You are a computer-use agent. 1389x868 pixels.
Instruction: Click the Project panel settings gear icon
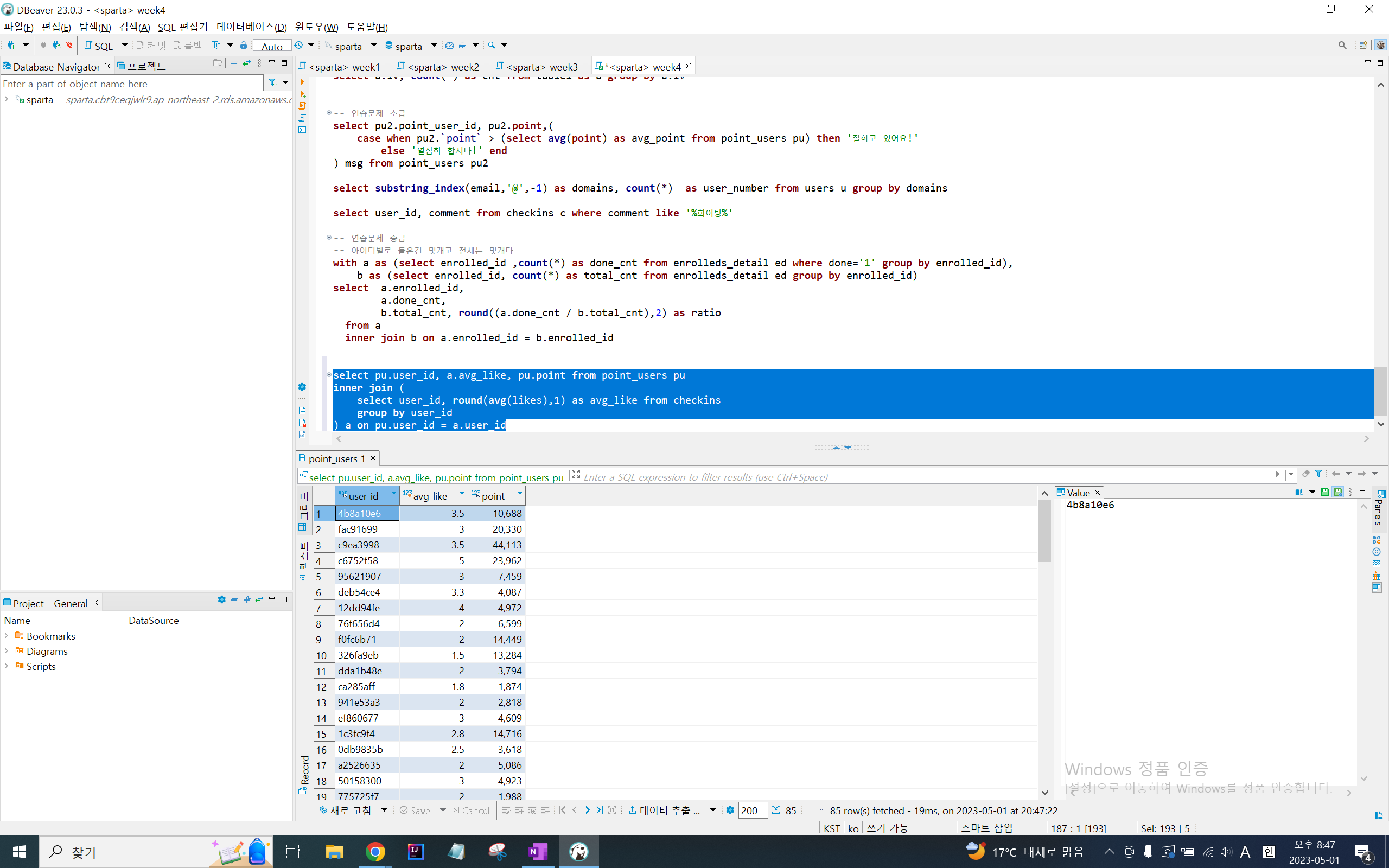pyautogui.click(x=221, y=599)
